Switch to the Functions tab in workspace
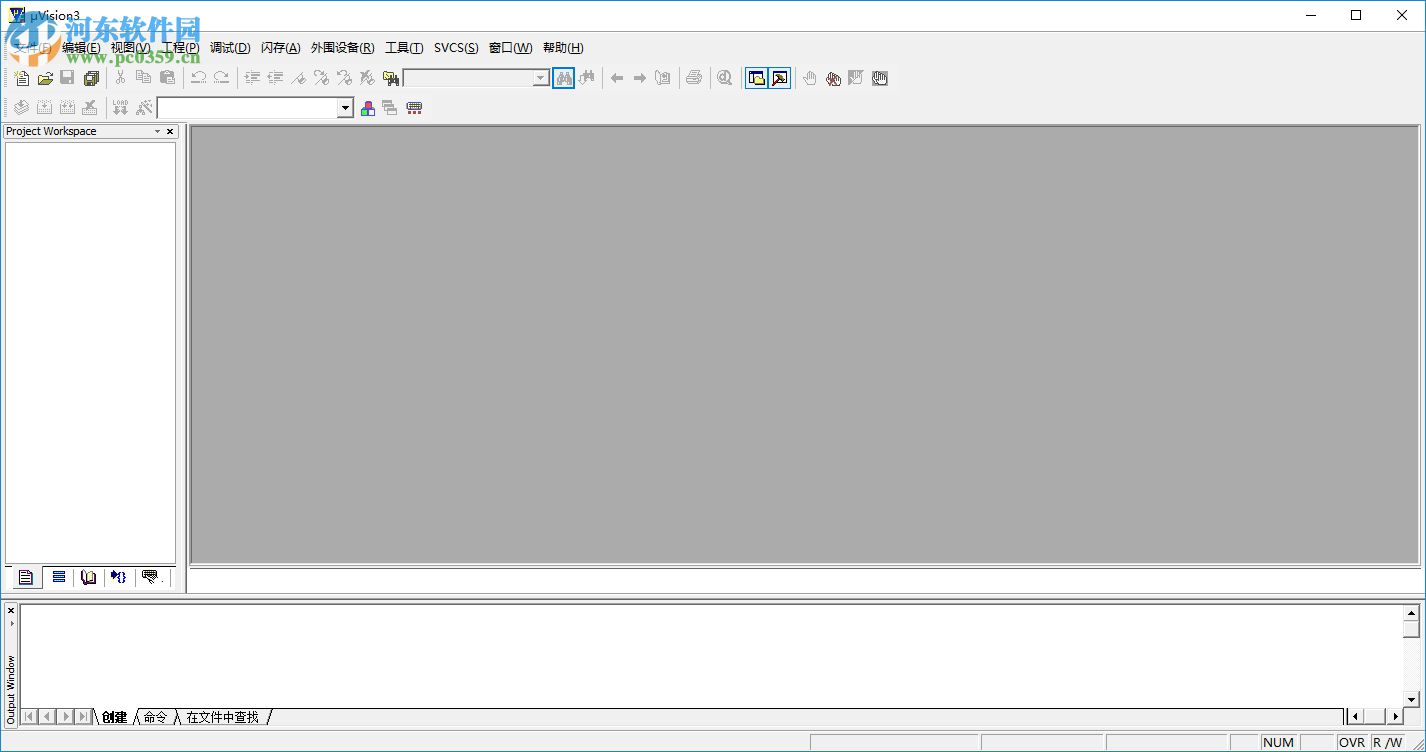This screenshot has width=1426, height=752. point(119,577)
